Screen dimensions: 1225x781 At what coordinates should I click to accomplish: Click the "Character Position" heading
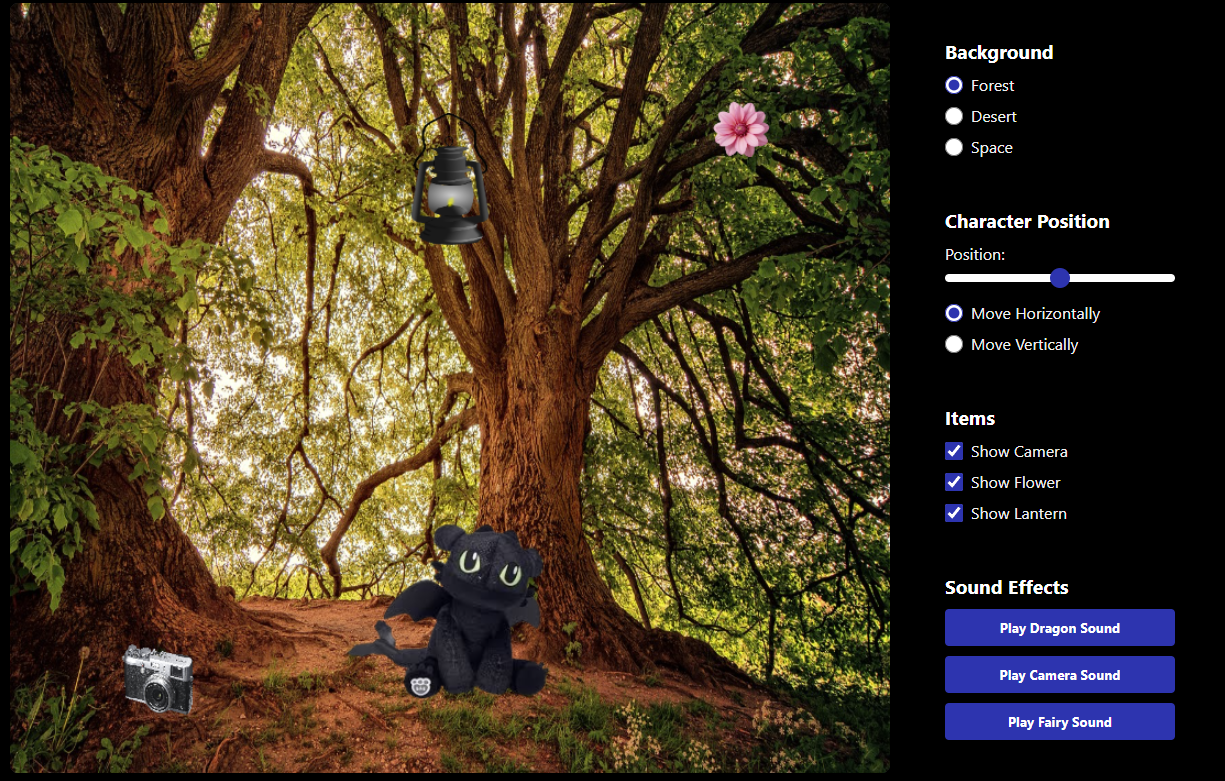1027,222
